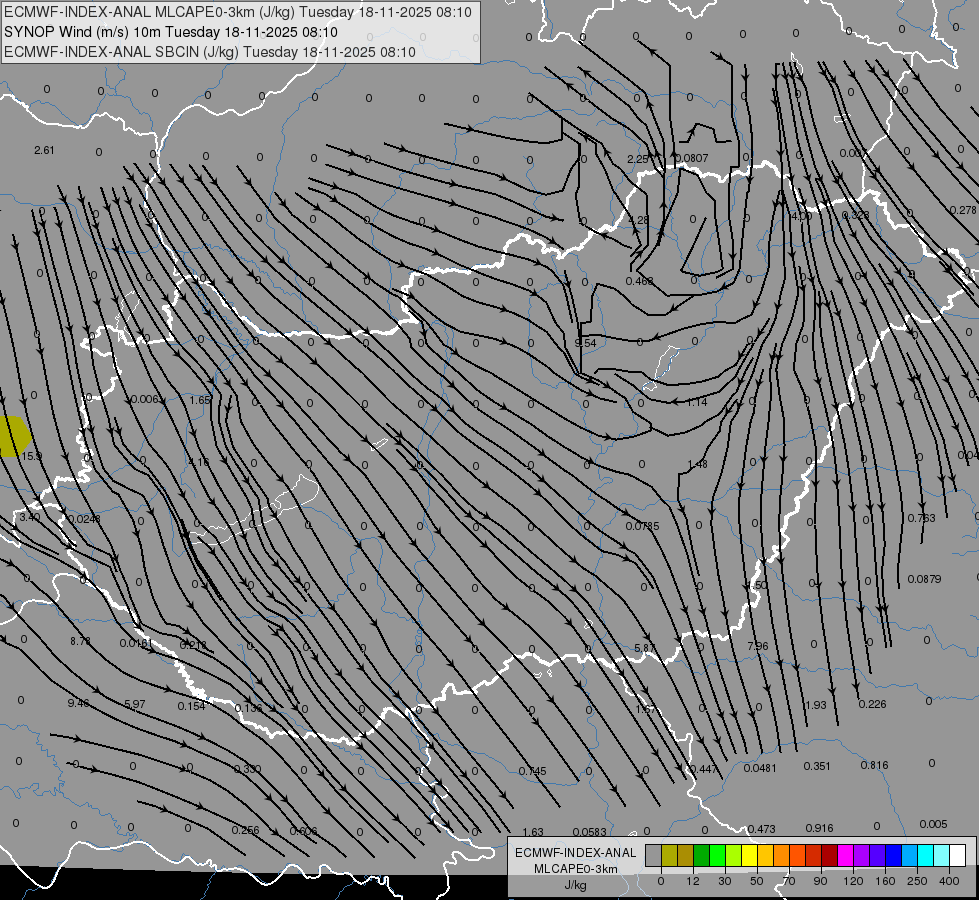Click the map value 8.78

(x=80, y=641)
